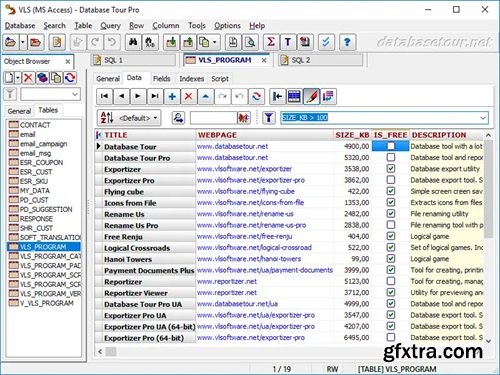Open the www.reportizer.net link in Reportizer row

(227, 281)
